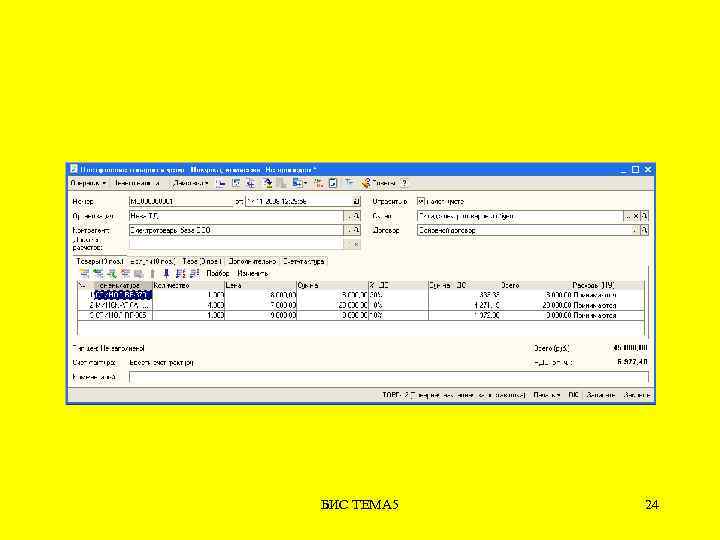Click the move row down arrow icon
This screenshot has height=540, width=720.
(166, 273)
